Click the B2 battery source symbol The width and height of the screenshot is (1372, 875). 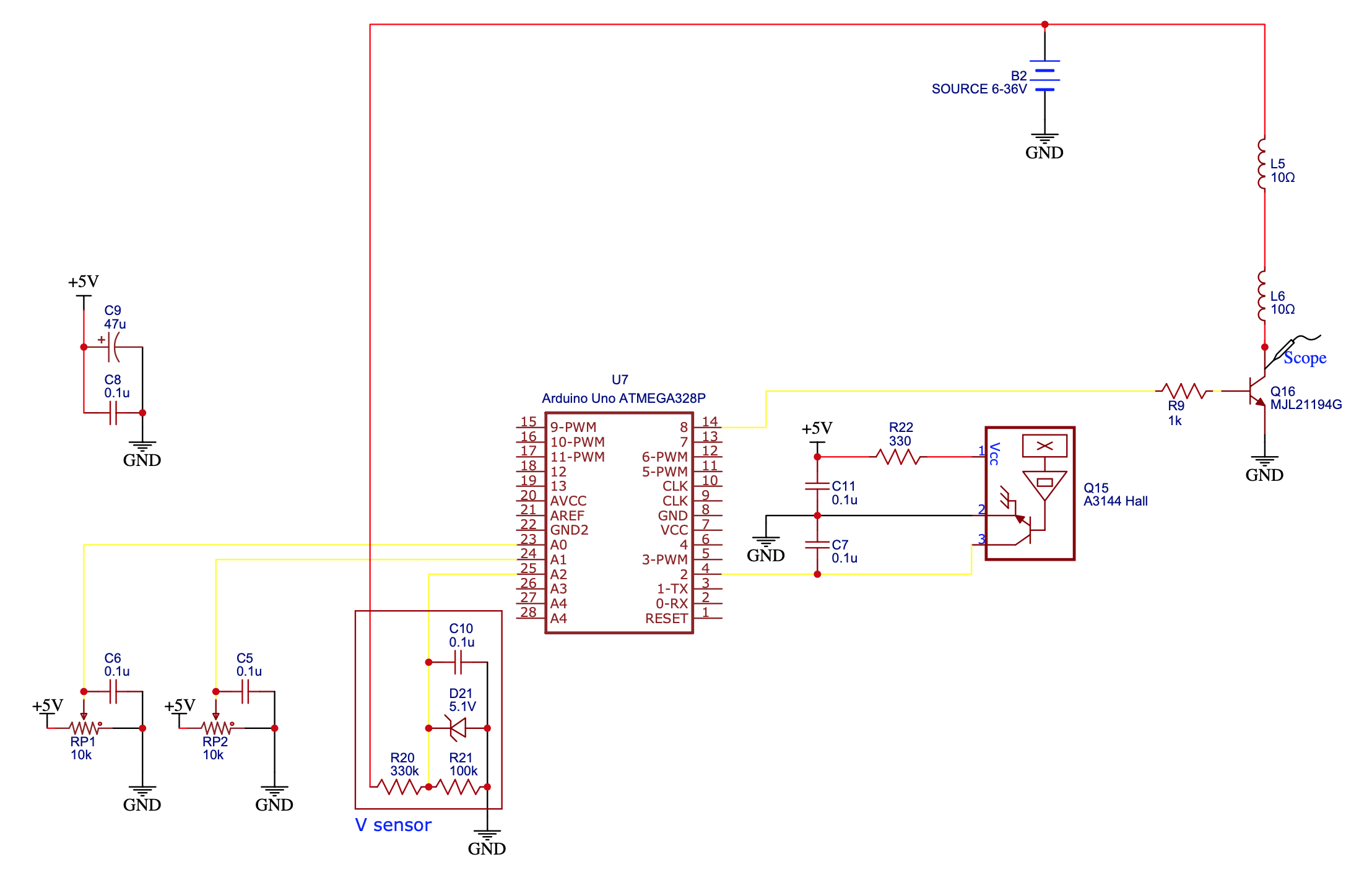click(1044, 75)
